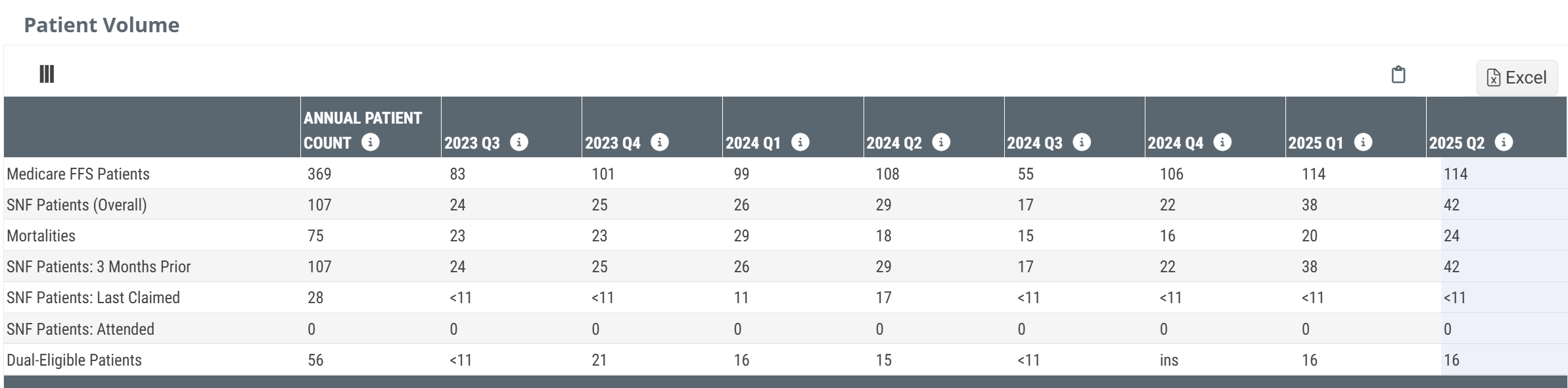Export the table with Excel button

1517,78
